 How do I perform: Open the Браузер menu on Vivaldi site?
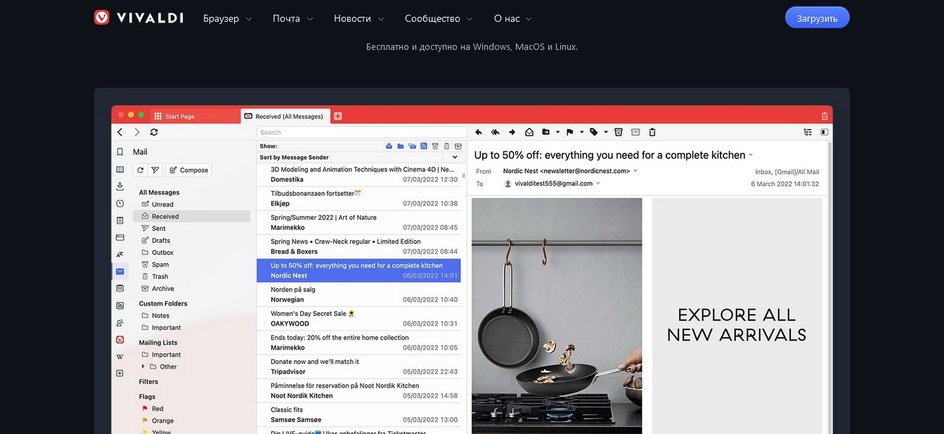point(228,19)
